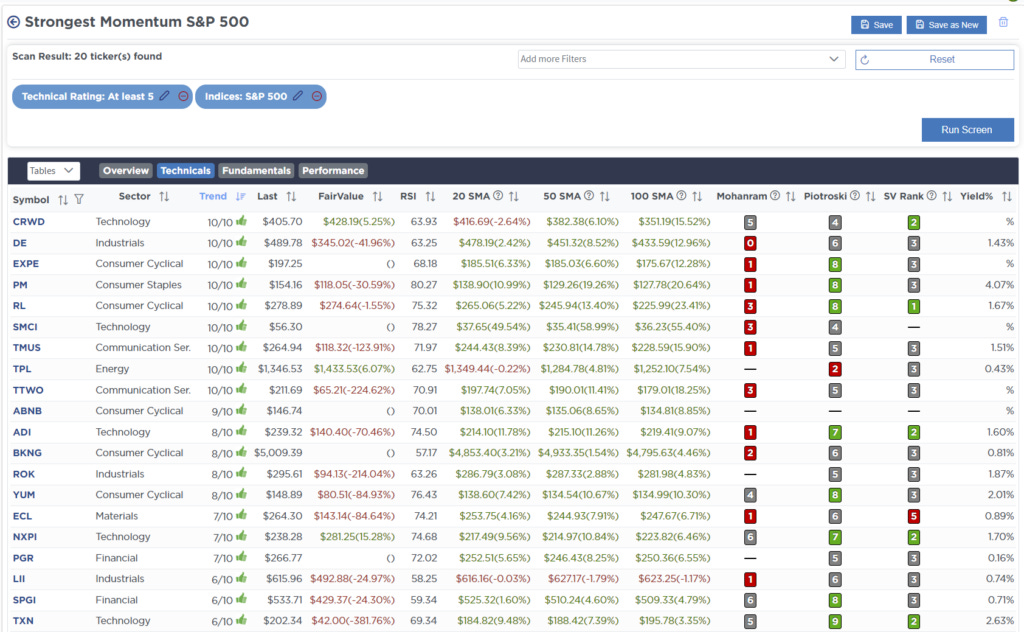
Task: Switch to the Fundamentals tab
Action: tap(256, 171)
